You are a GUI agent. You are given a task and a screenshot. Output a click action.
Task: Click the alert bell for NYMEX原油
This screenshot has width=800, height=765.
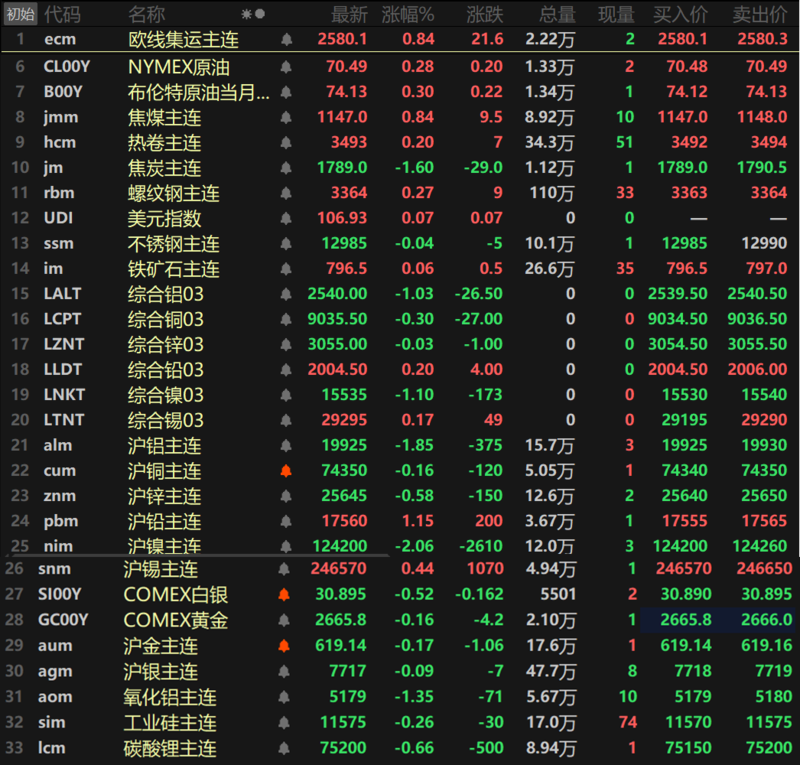286,66
